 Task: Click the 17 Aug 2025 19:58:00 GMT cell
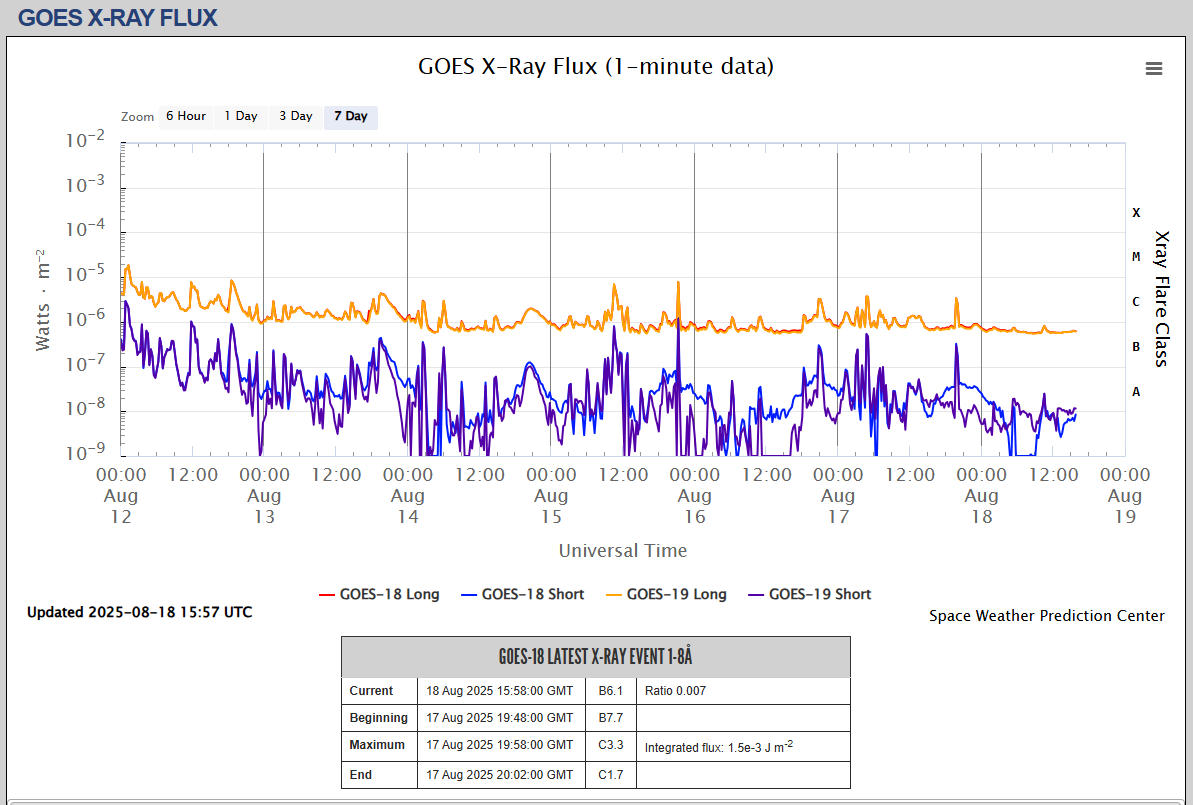coord(500,745)
